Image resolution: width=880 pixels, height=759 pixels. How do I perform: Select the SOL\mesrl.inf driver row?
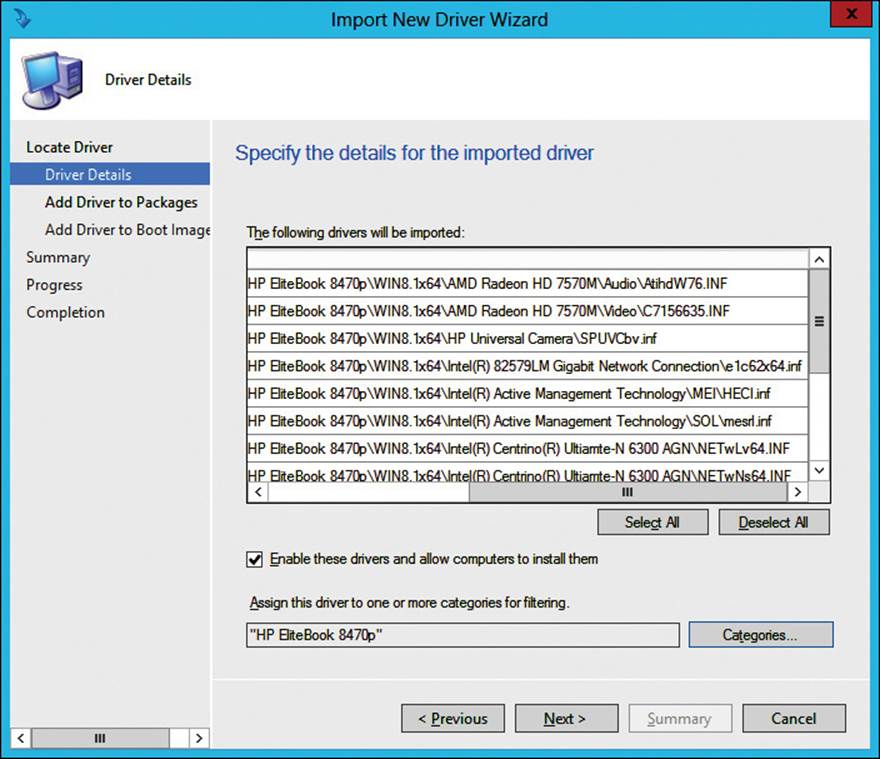tap(528, 421)
